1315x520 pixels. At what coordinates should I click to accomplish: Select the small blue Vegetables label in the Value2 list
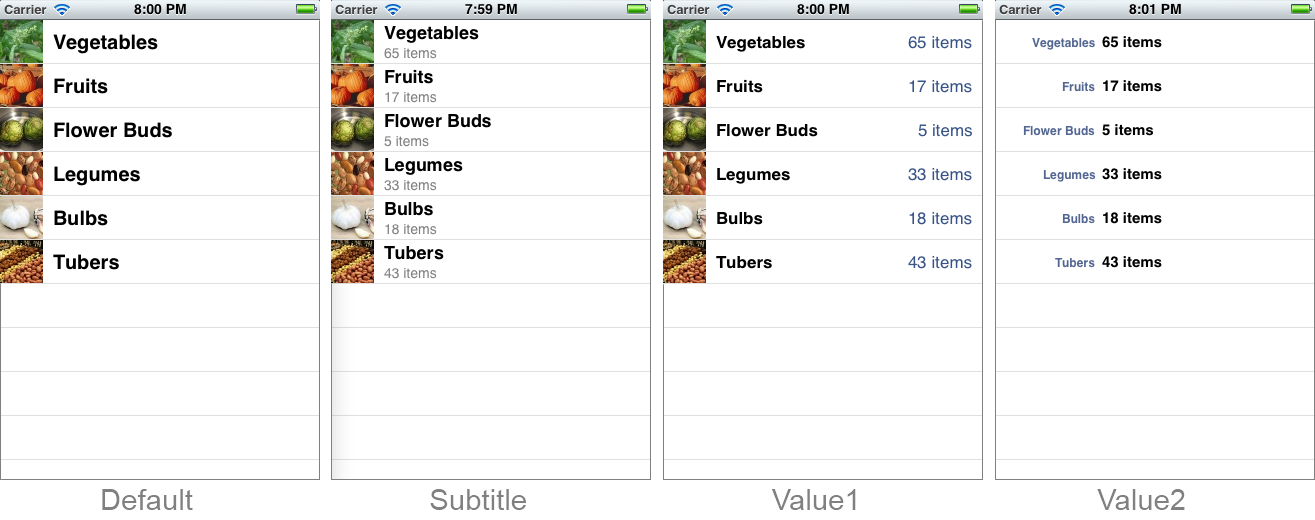tap(1063, 43)
